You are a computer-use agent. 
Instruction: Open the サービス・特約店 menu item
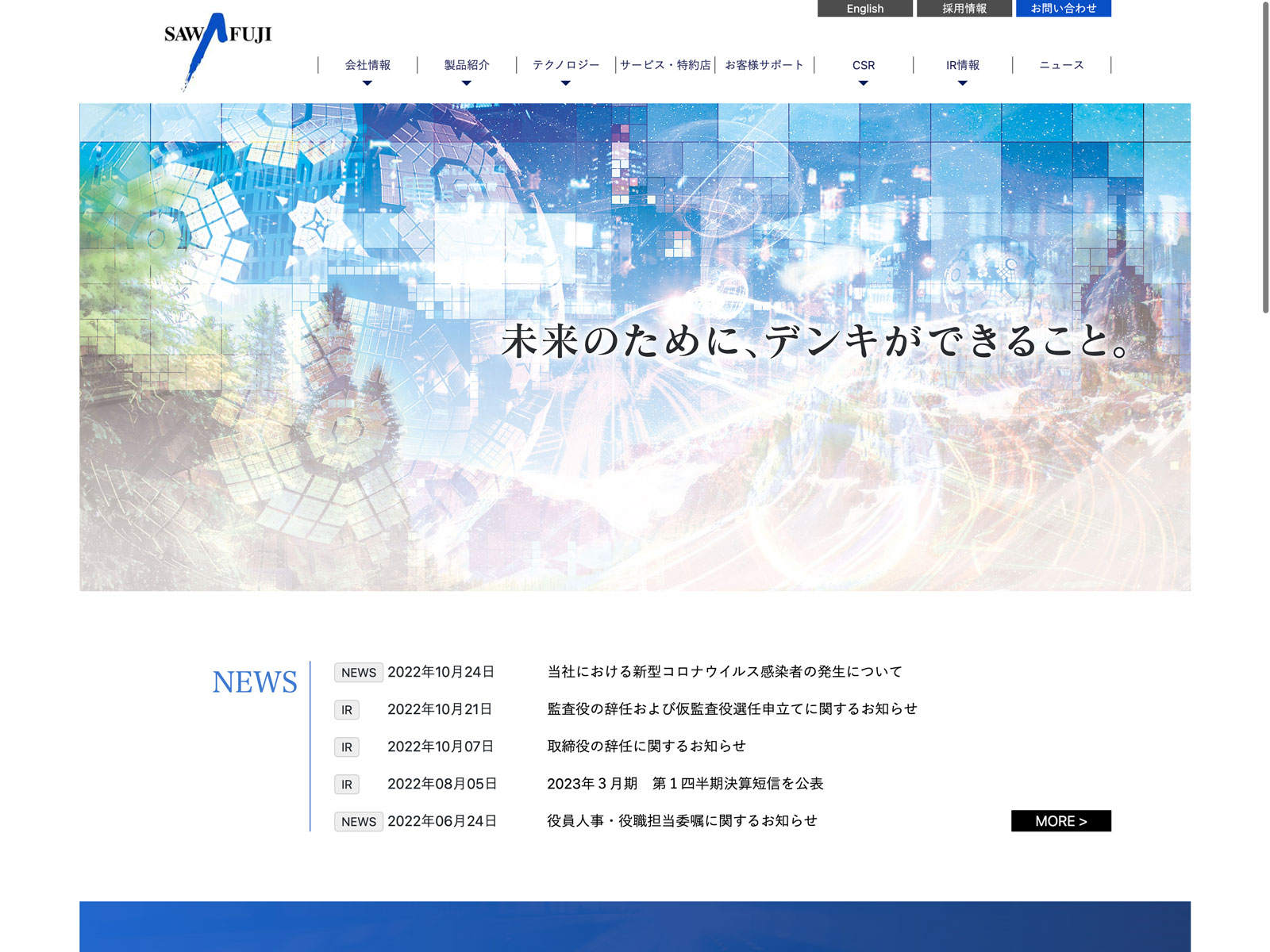[665, 65]
